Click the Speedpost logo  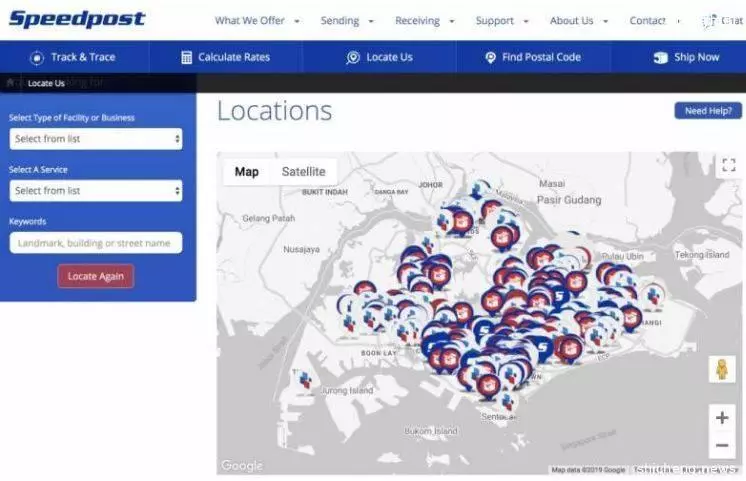[77, 19]
